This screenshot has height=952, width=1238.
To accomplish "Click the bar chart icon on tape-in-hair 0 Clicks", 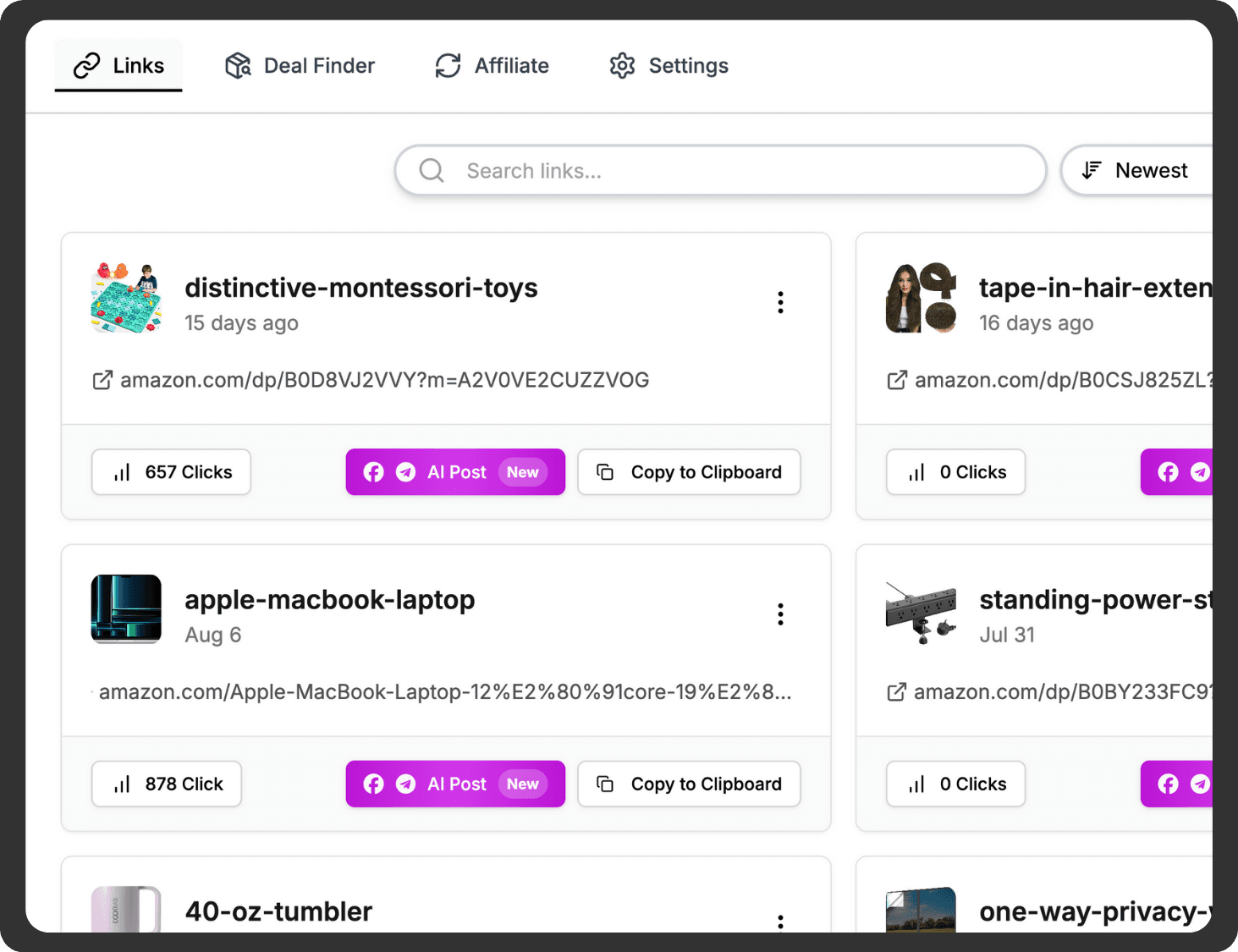I will 916,472.
